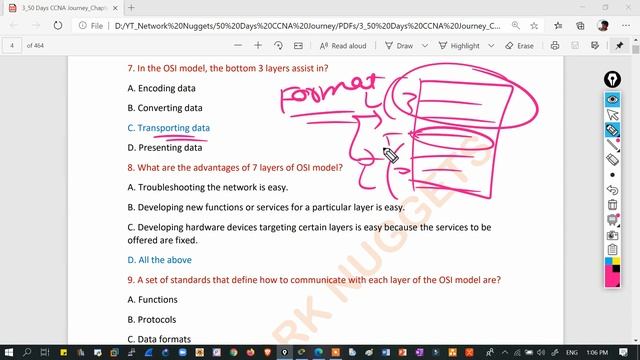Go forward in the browser
The width and height of the screenshot is (640, 360).
pos(36,25)
